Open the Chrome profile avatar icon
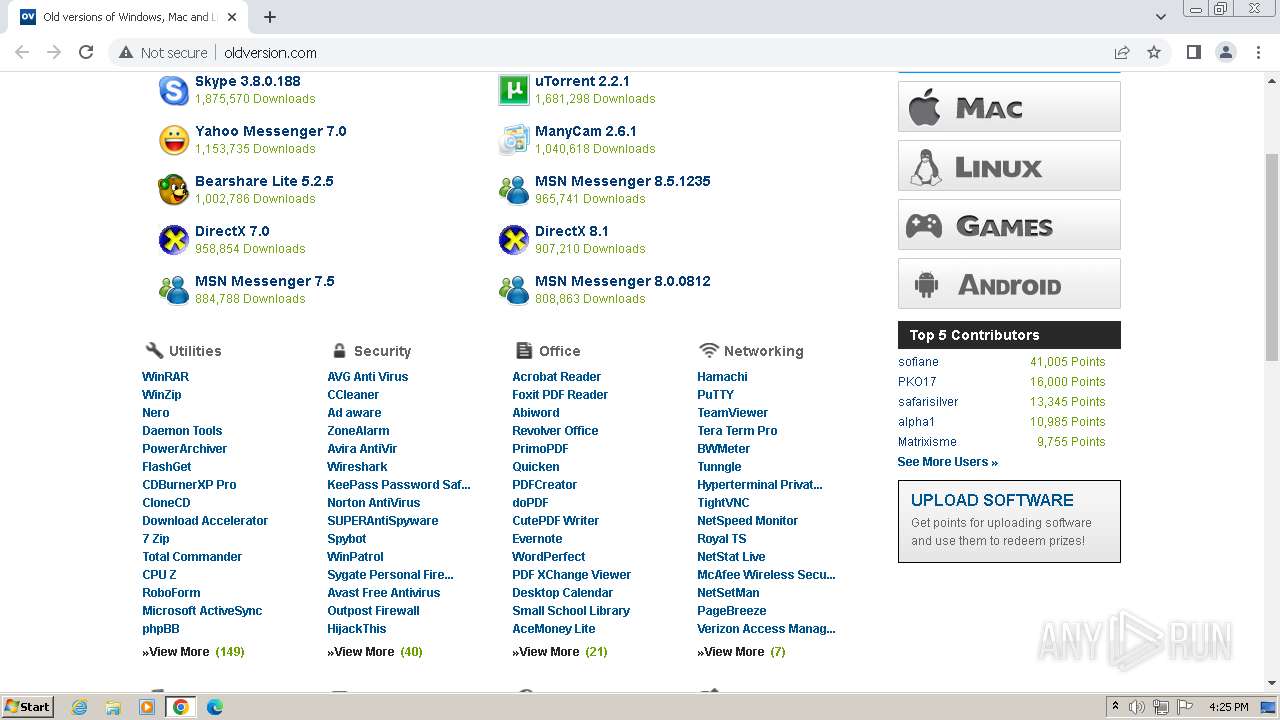The width and height of the screenshot is (1280, 720). pos(1226,52)
